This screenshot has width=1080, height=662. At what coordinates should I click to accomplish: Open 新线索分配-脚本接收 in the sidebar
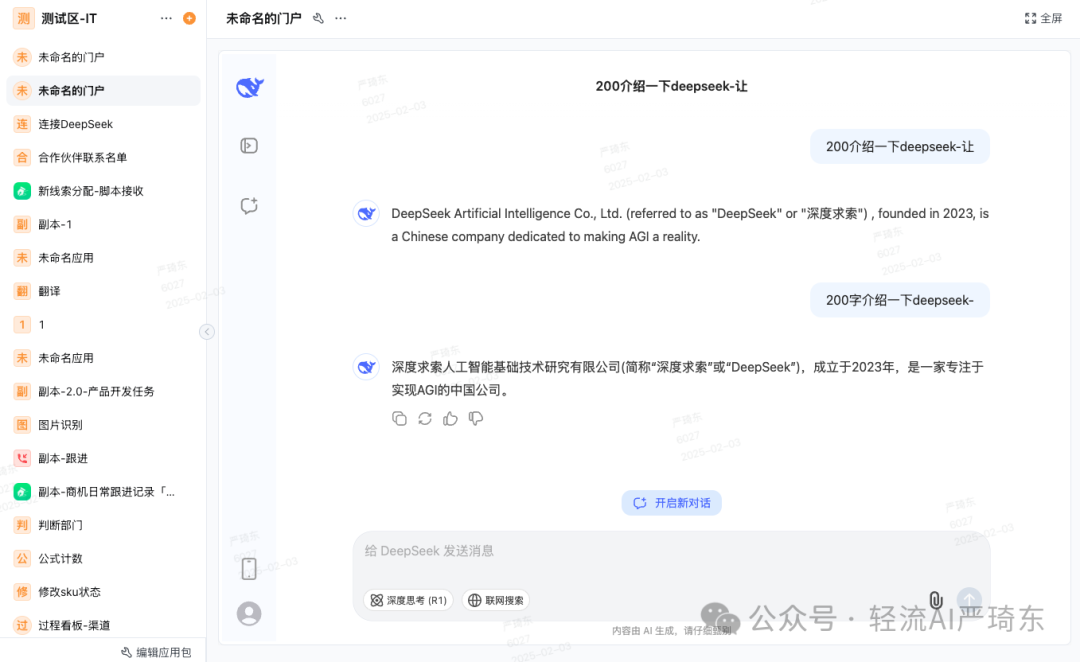(x=103, y=191)
